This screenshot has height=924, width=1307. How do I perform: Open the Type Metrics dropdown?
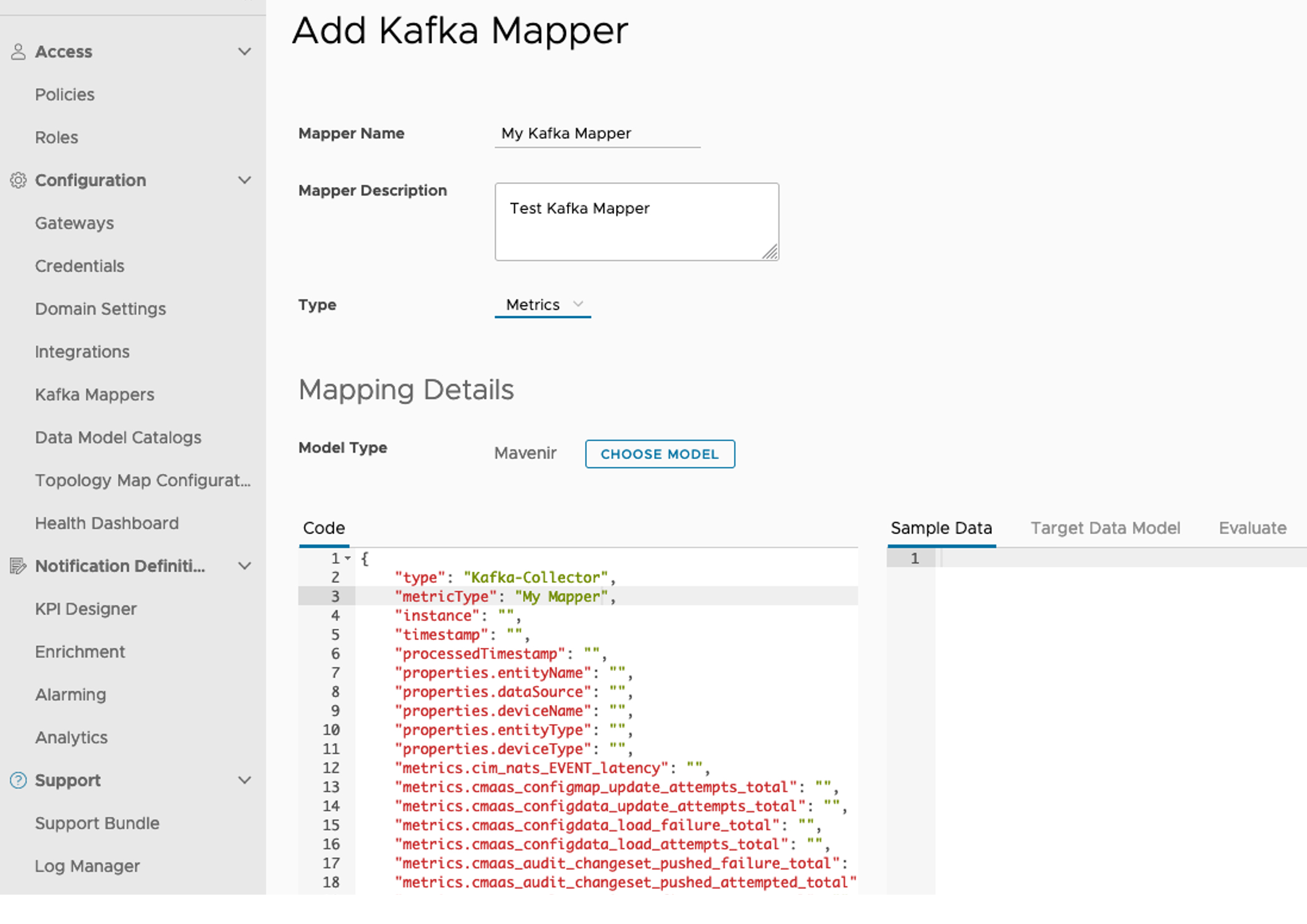coord(543,305)
